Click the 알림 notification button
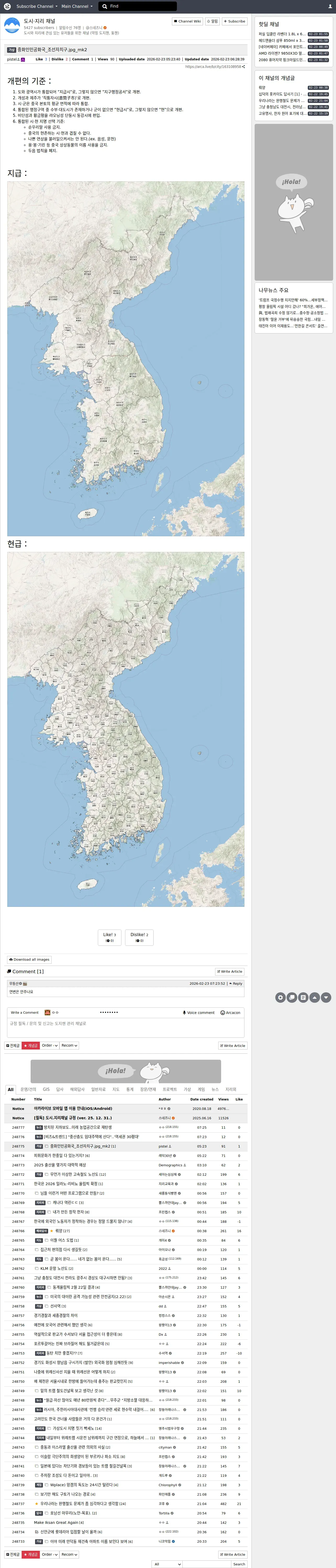Image resolution: width=336 pixels, height=1568 pixels. [x=212, y=21]
